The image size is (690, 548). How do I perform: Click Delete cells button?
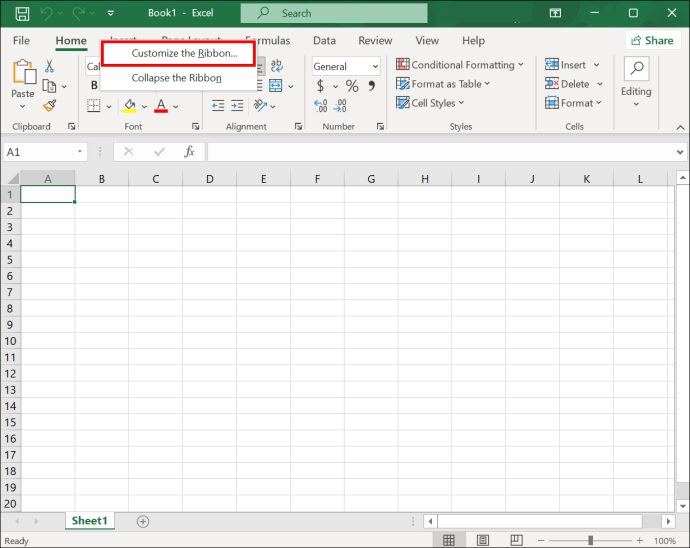568,84
